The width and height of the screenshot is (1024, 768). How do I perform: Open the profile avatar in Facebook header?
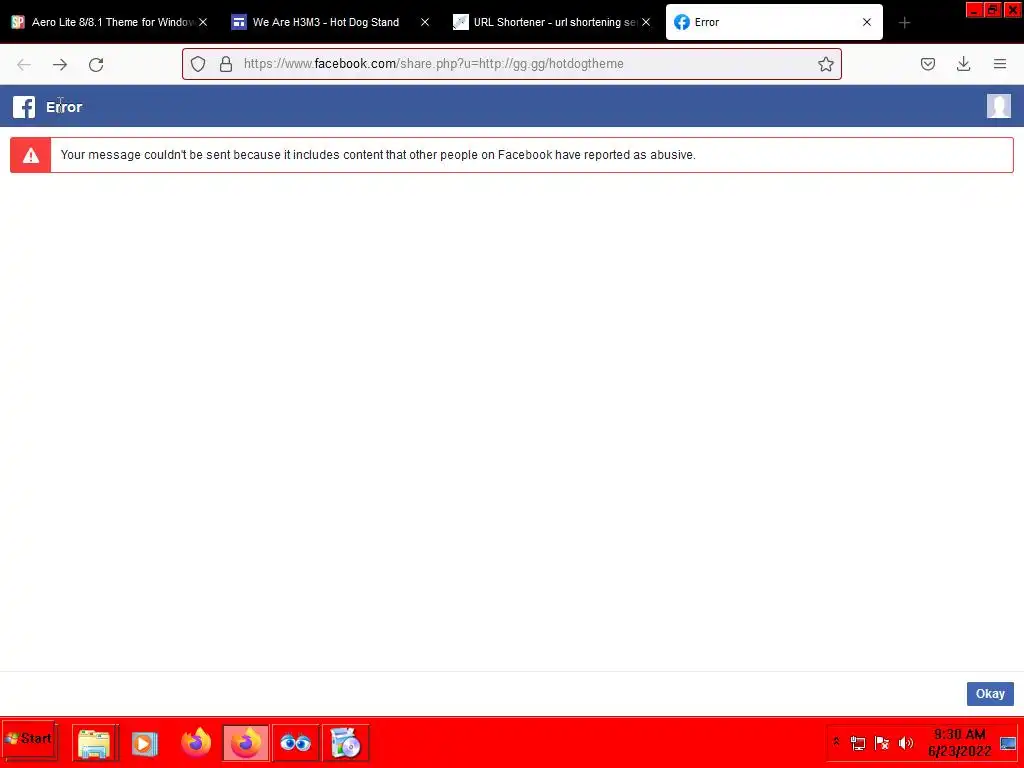pos(999,106)
